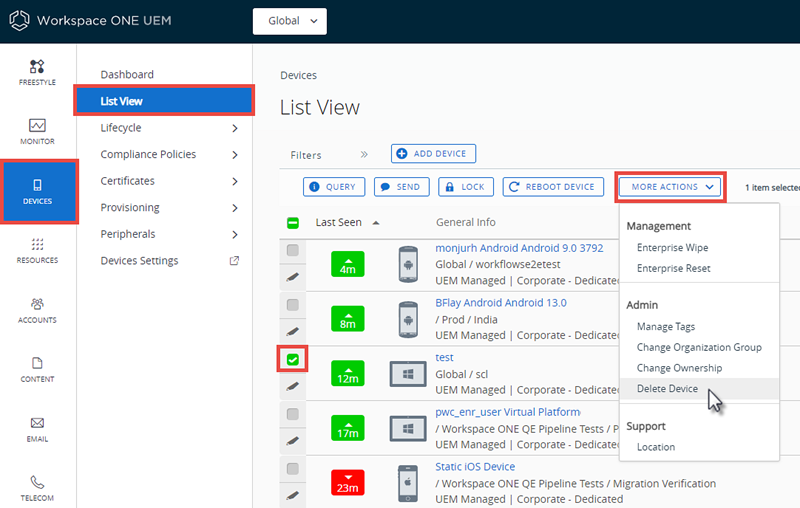This screenshot has width=800, height=508.
Task: Open BFlay Android Android 13.0 link
Action: (501, 303)
